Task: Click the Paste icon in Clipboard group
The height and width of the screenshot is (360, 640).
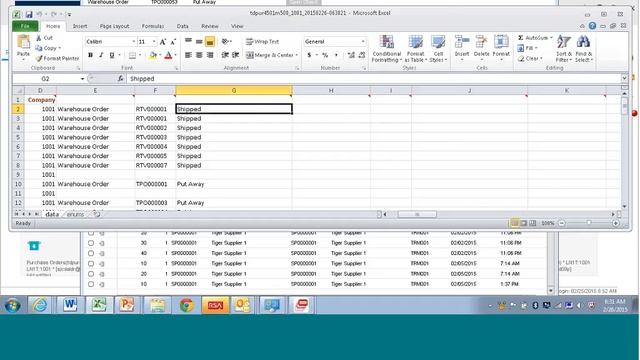Action: [23, 42]
